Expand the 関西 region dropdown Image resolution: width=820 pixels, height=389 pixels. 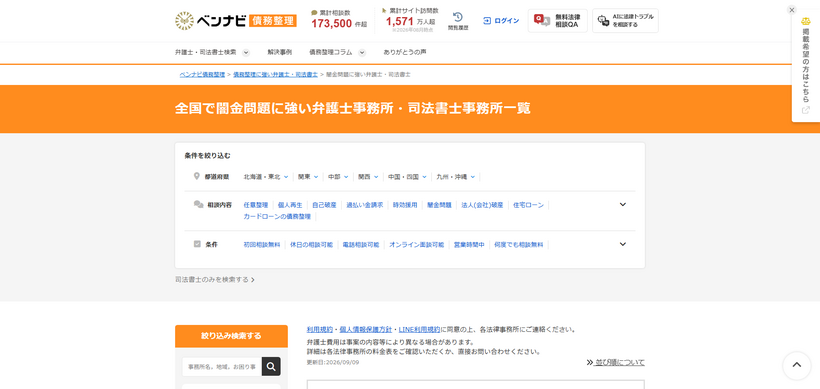click(368, 177)
